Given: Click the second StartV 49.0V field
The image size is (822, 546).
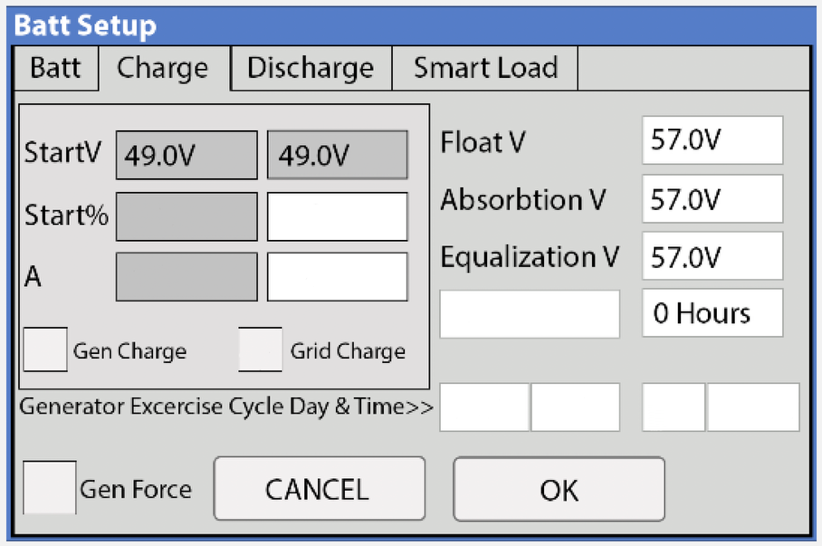Looking at the screenshot, I should coord(338,155).
